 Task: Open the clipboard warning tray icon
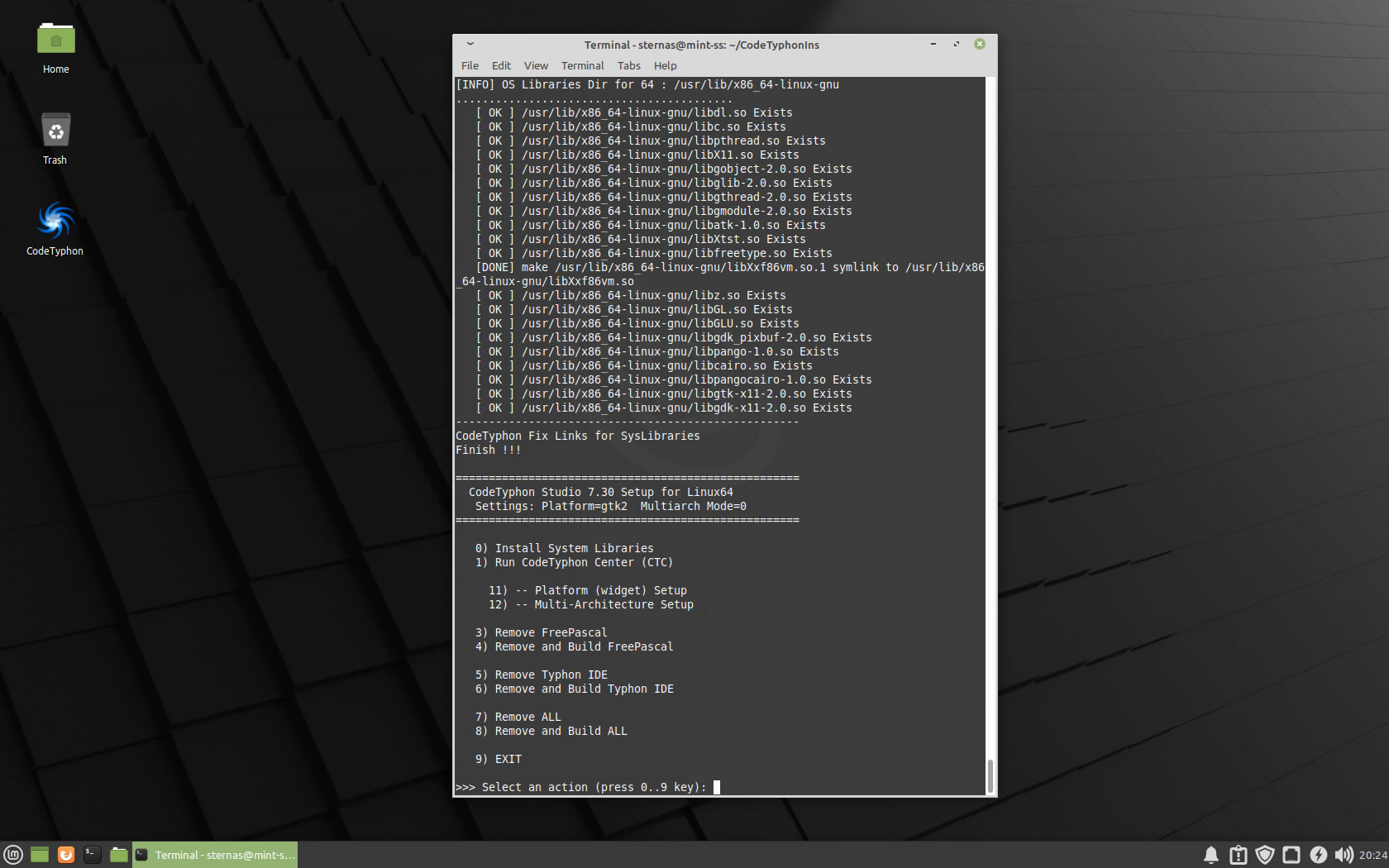point(1238,855)
